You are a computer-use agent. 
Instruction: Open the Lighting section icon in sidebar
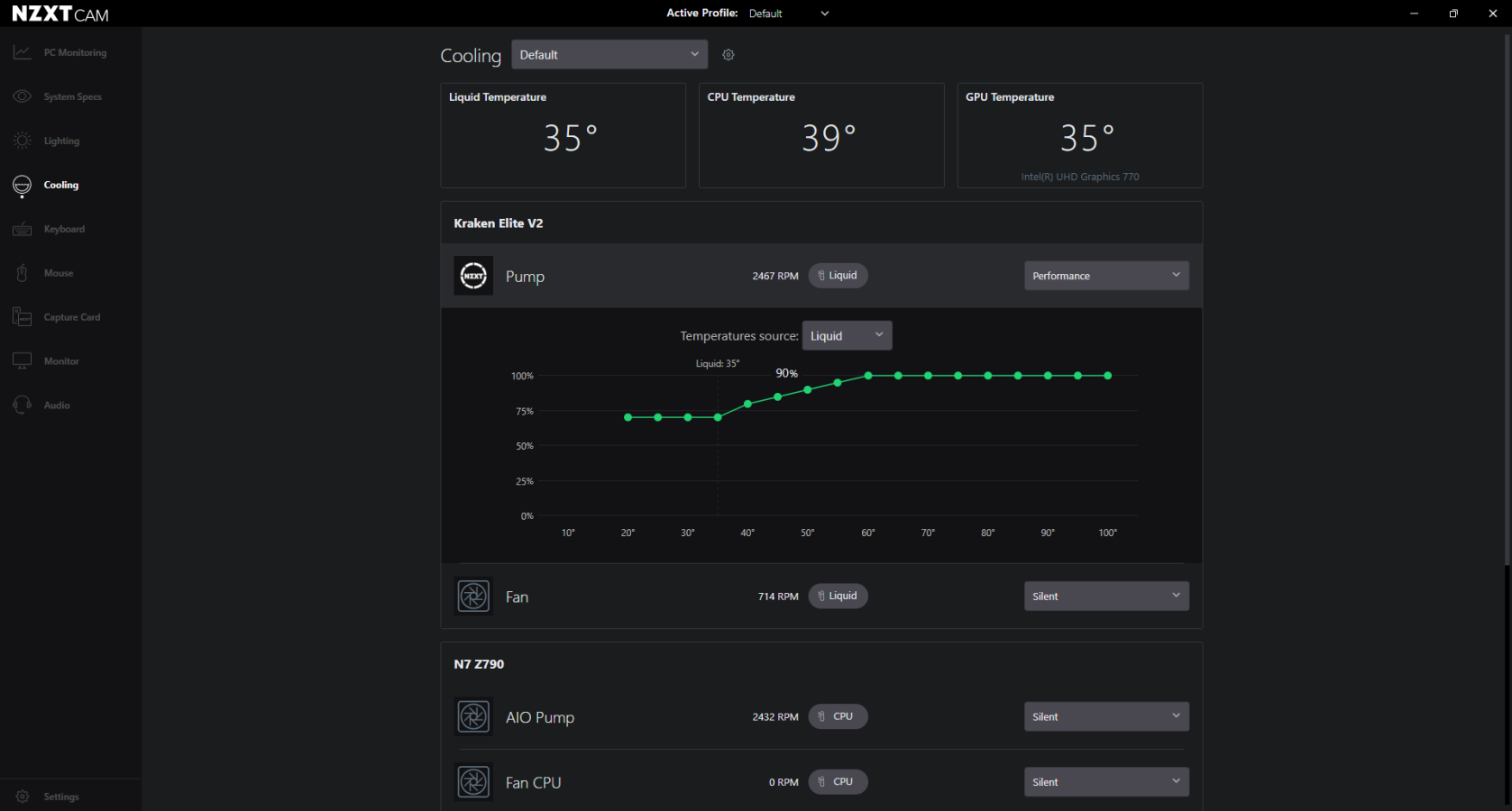pos(23,141)
